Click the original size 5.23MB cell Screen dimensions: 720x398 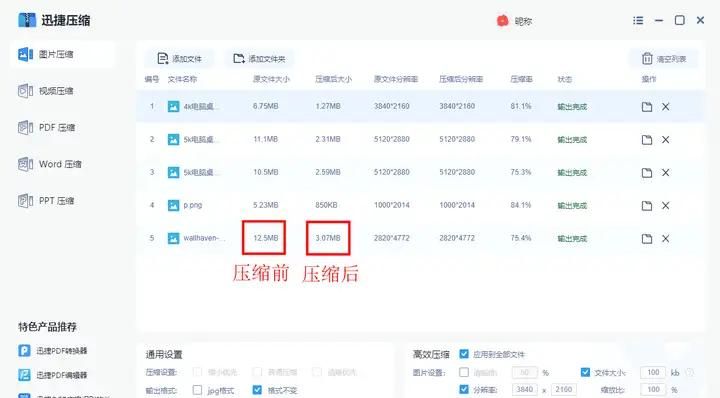click(265, 205)
